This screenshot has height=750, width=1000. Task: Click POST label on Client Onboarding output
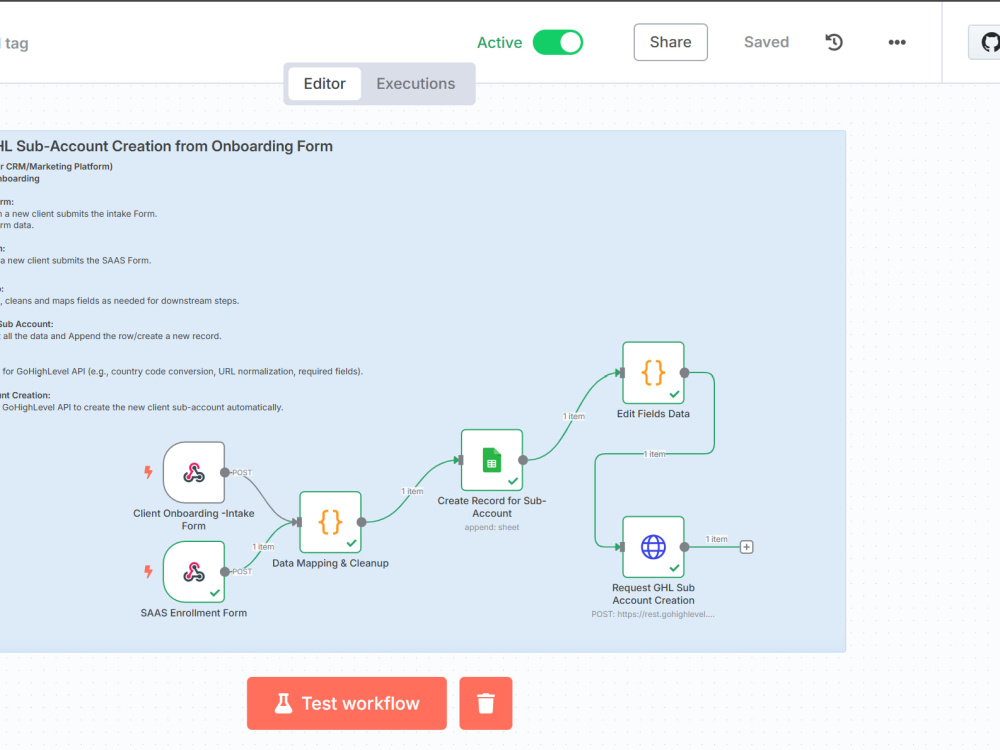point(242,473)
